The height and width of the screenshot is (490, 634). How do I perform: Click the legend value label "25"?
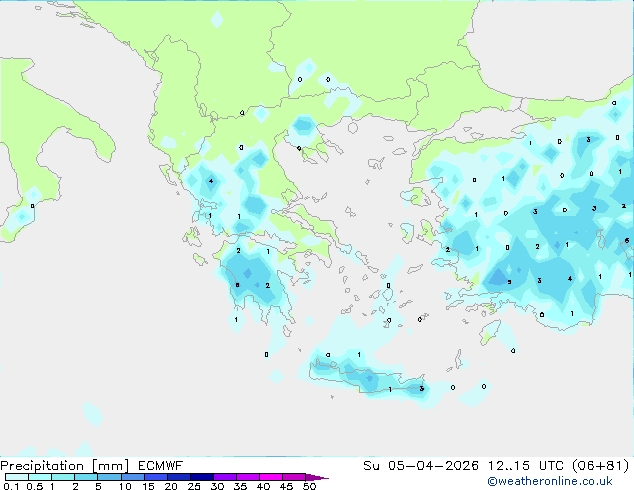[x=194, y=486]
